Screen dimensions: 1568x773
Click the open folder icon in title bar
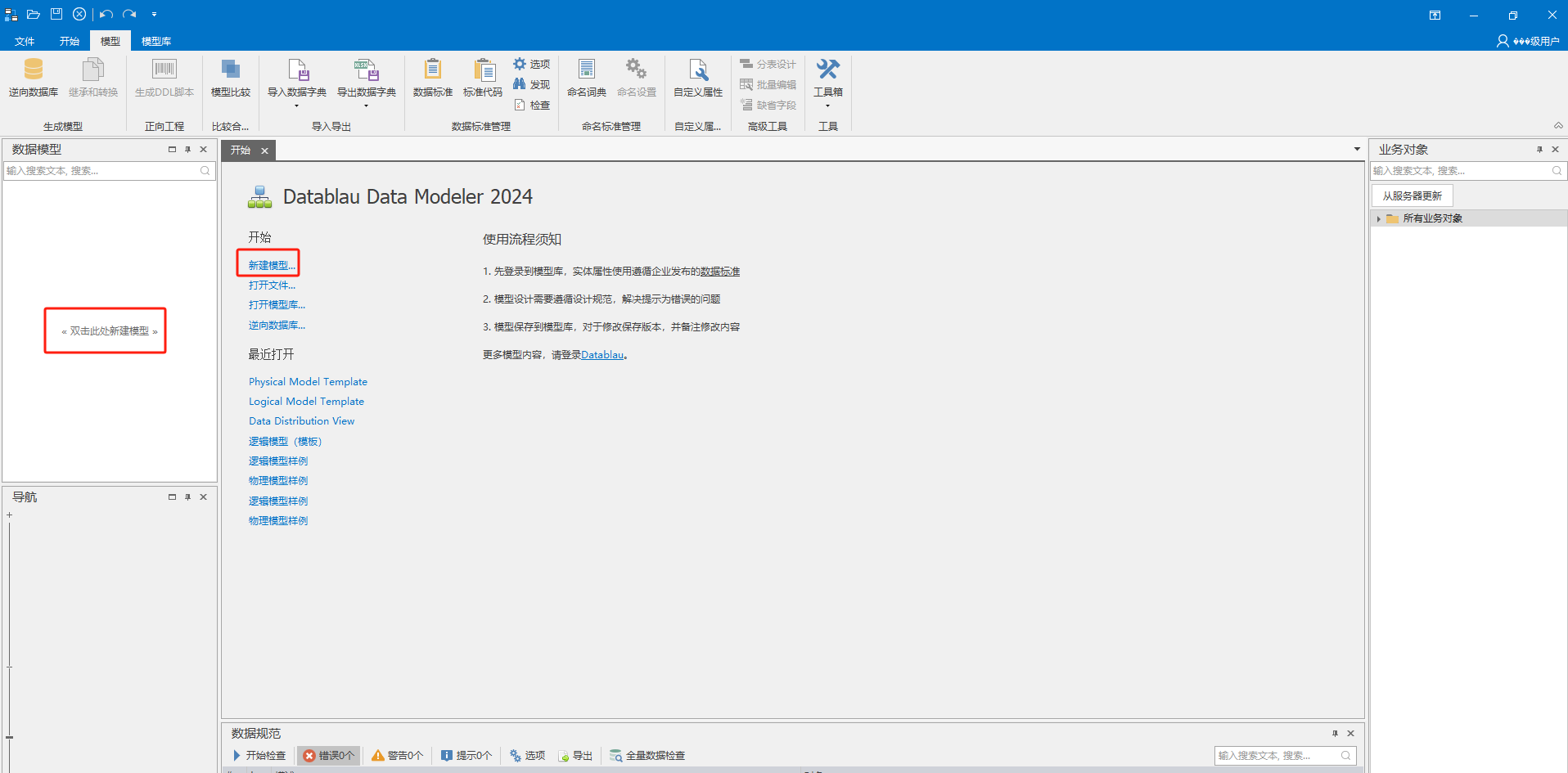(x=34, y=14)
